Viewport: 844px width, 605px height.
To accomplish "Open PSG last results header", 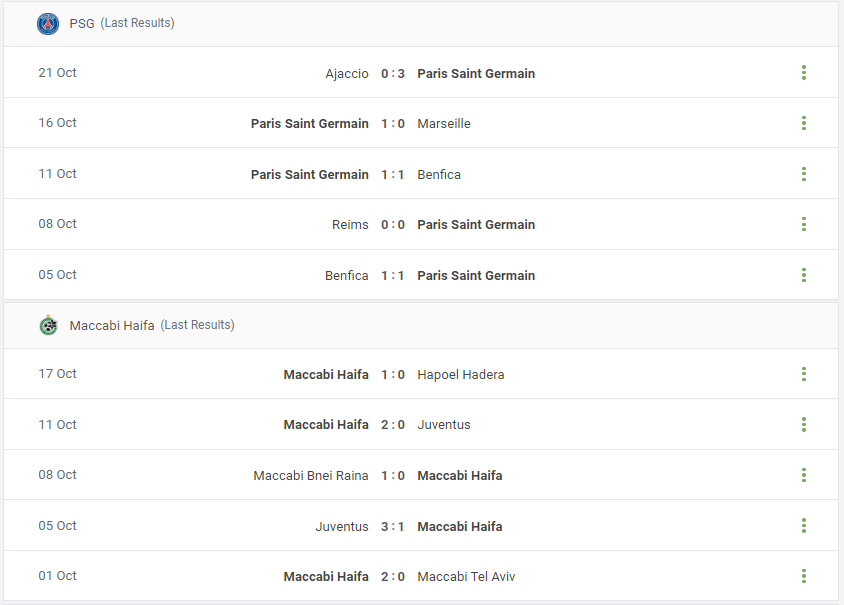I will [122, 23].
